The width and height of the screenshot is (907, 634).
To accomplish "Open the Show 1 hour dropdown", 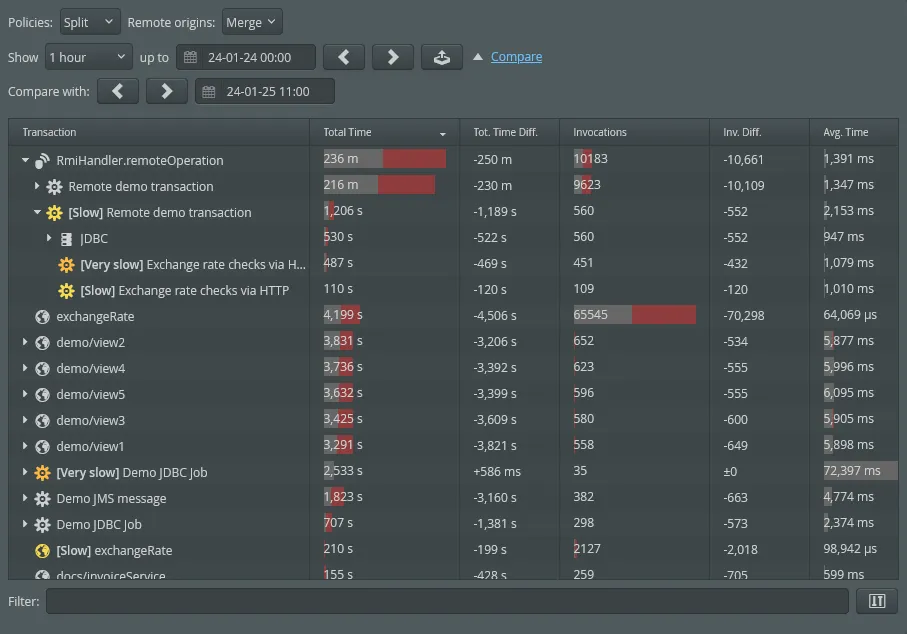I will (x=88, y=57).
